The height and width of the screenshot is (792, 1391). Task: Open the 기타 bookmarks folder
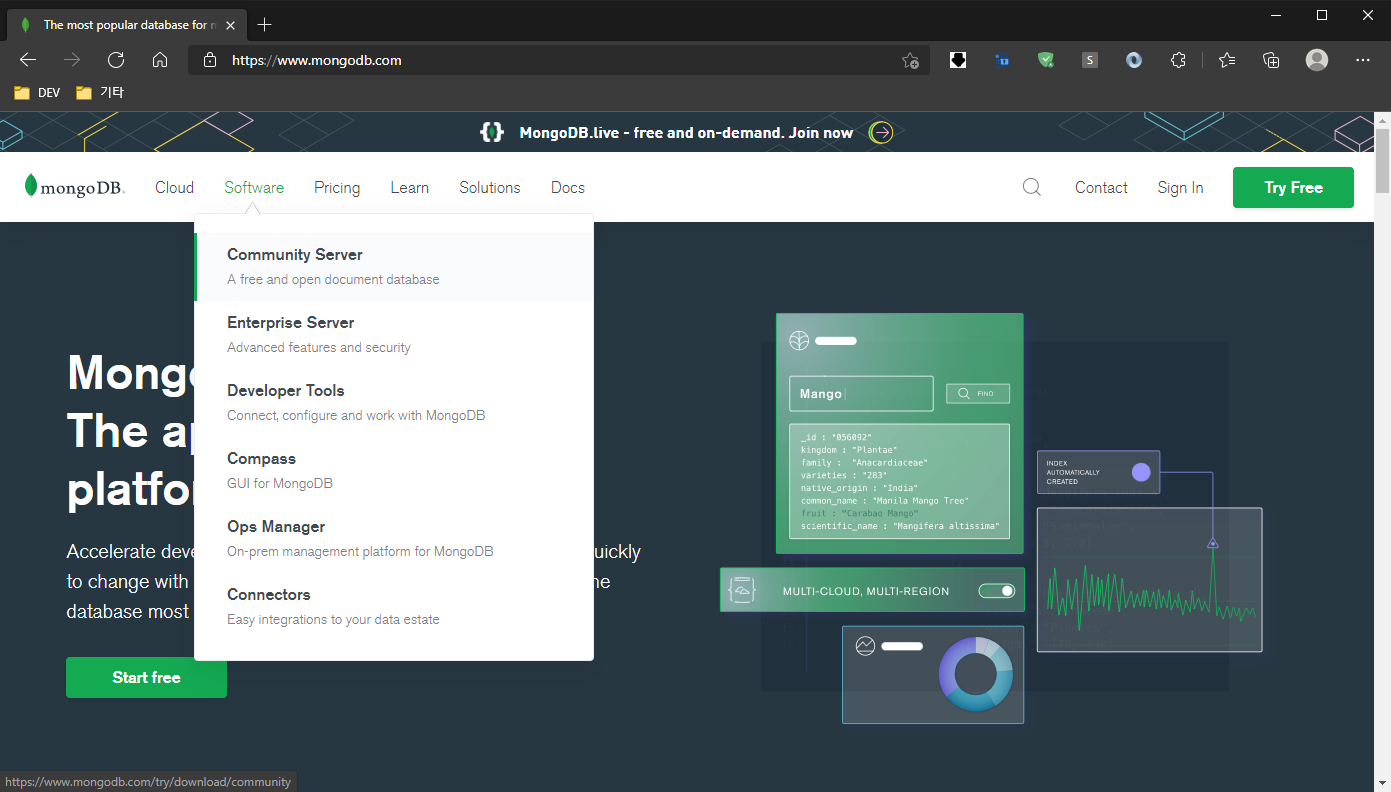click(x=100, y=93)
